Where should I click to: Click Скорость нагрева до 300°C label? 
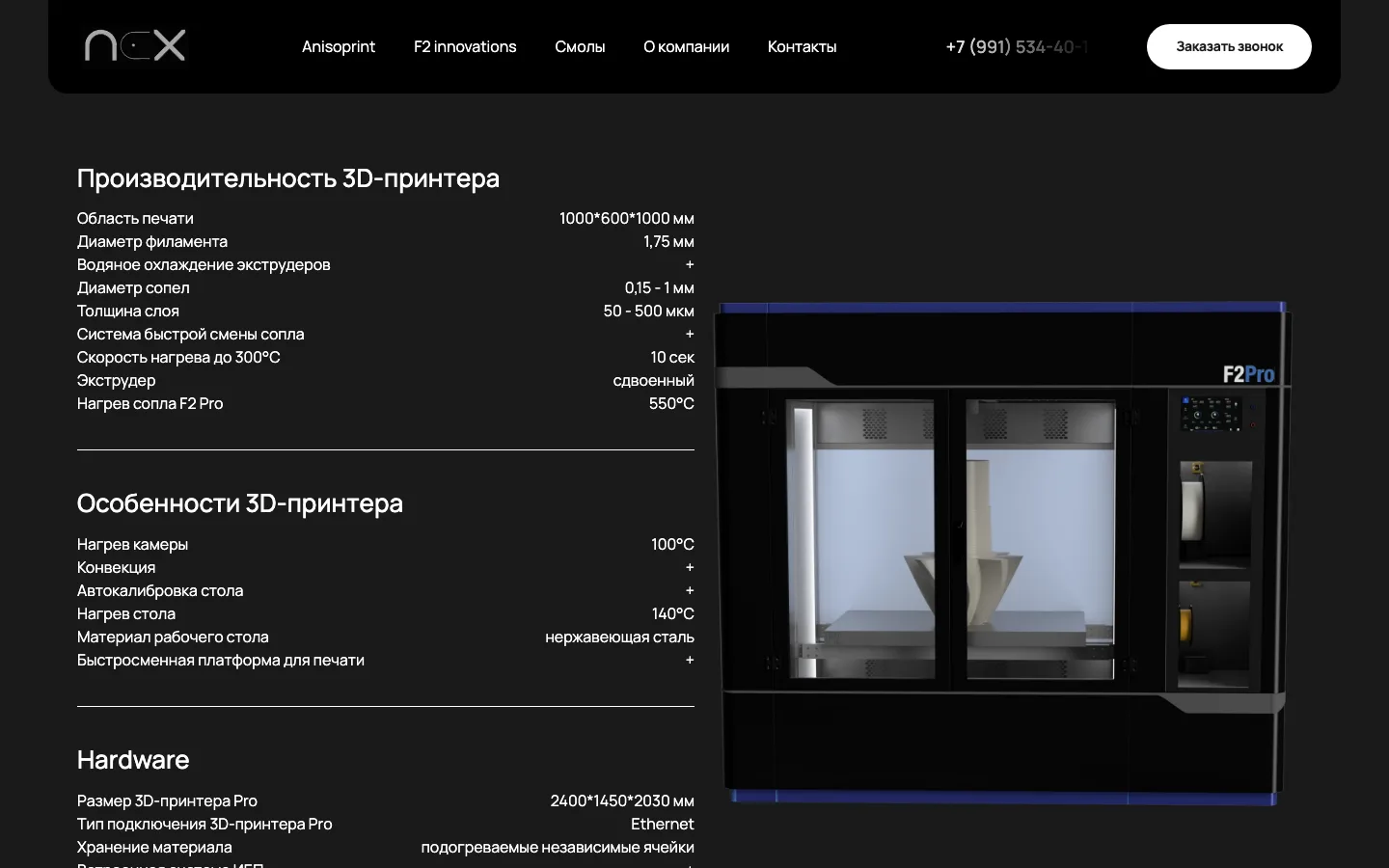[178, 357]
